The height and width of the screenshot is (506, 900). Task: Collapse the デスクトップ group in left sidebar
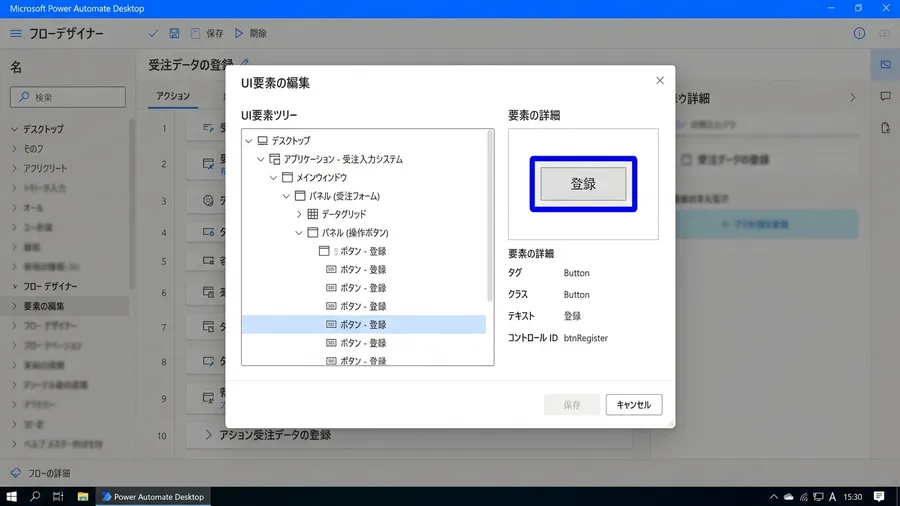click(x=14, y=130)
